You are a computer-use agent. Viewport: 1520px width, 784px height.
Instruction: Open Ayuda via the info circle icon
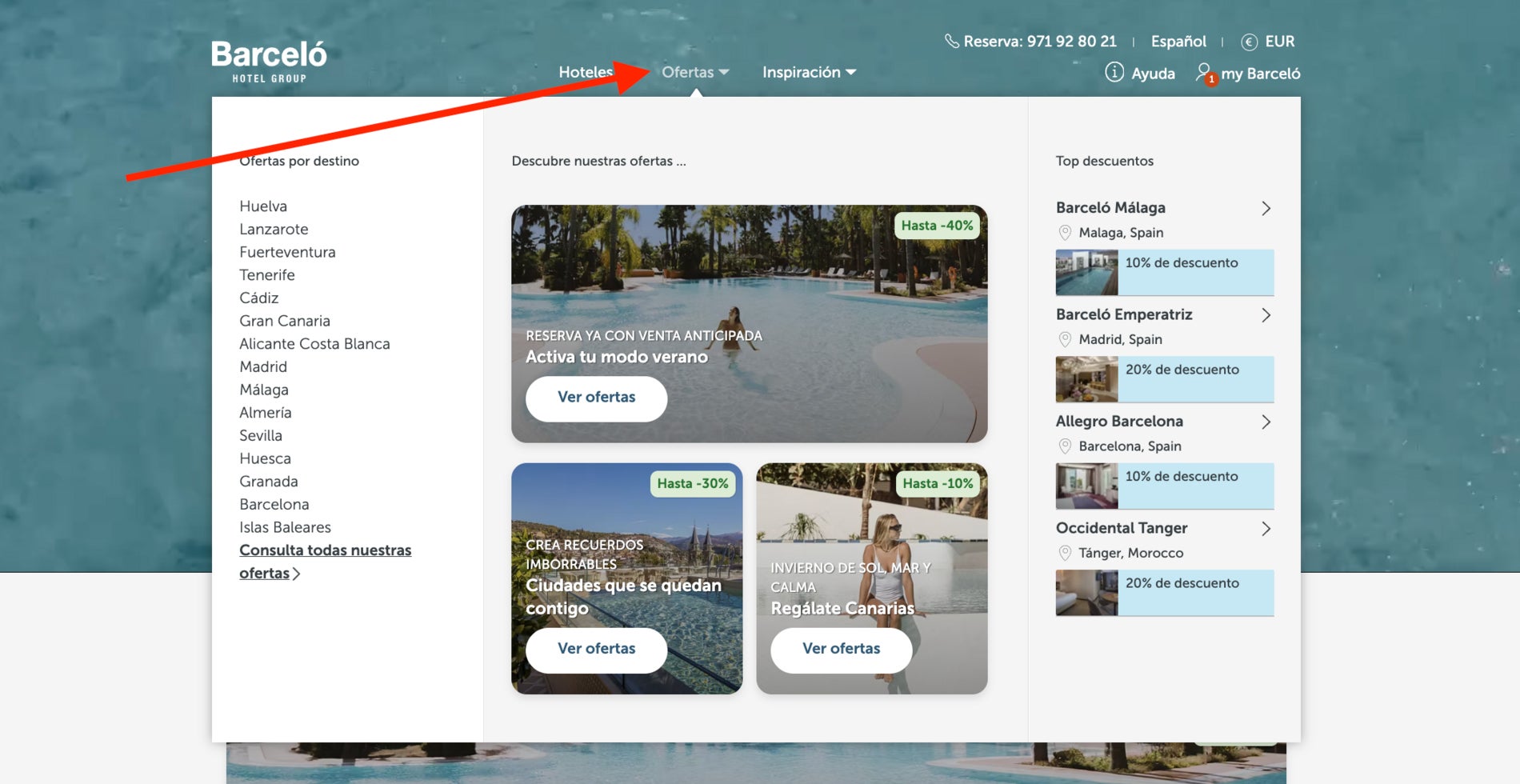point(1114,73)
